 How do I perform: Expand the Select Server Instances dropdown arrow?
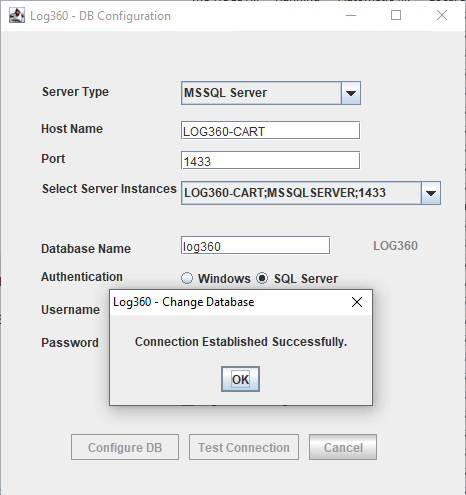pos(431,193)
